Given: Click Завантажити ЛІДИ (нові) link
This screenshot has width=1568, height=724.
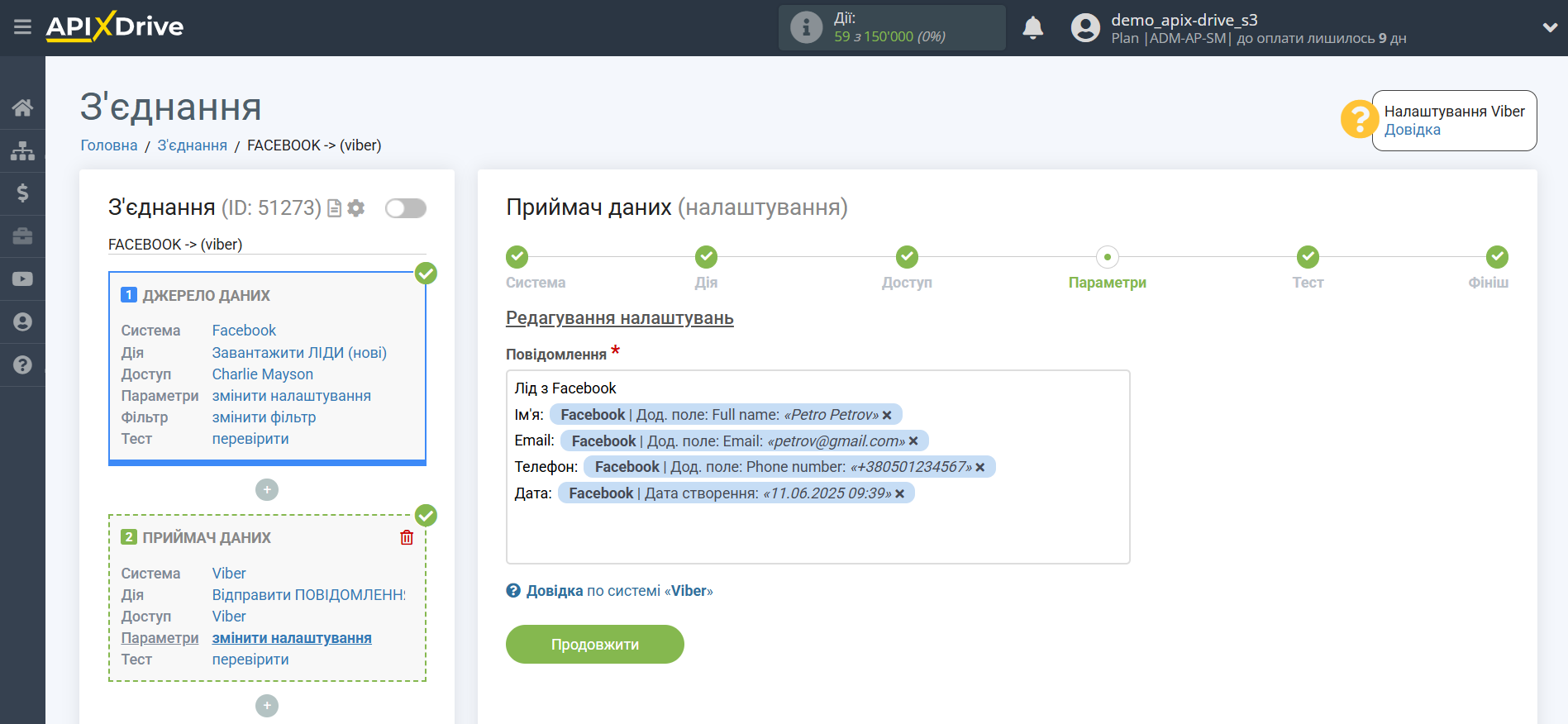Looking at the screenshot, I should click(x=299, y=353).
